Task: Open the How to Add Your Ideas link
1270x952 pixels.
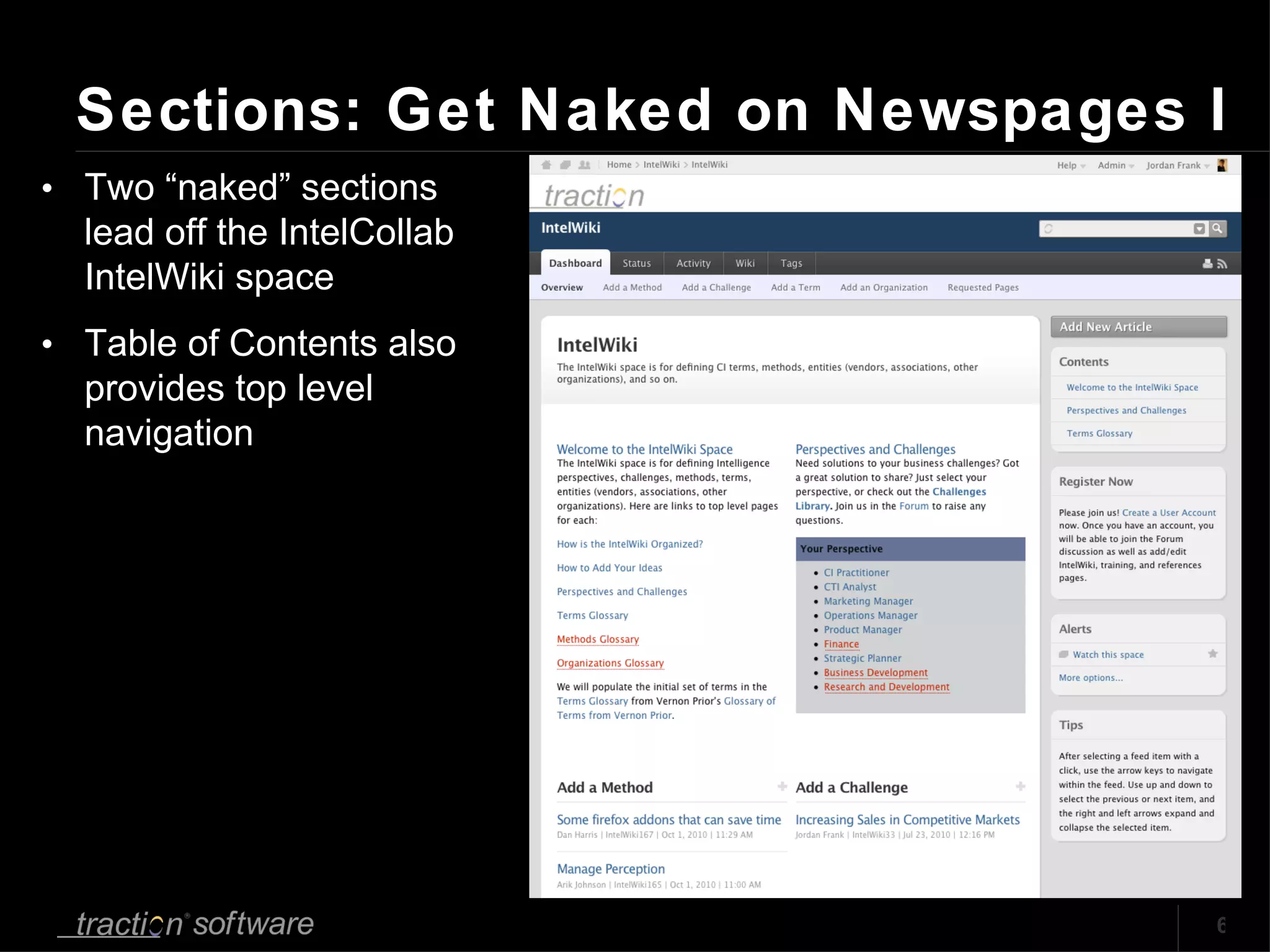Action: coord(610,568)
